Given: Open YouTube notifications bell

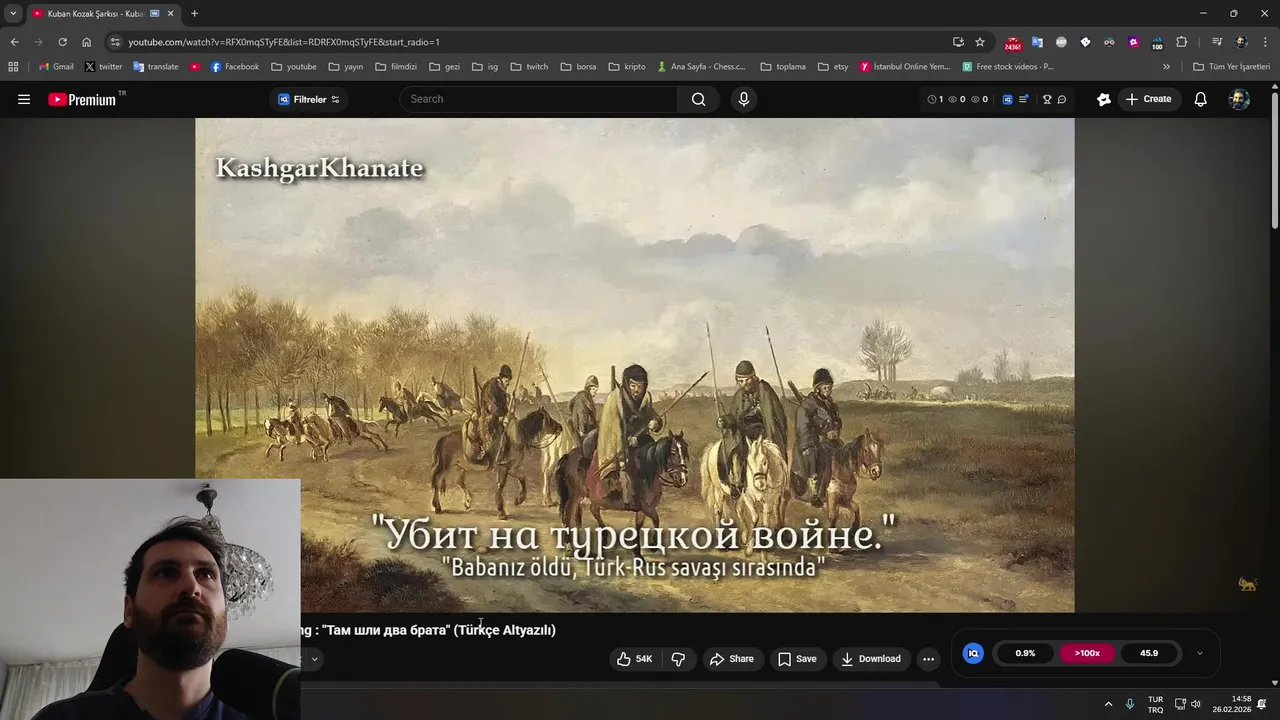Looking at the screenshot, I should 1201,99.
